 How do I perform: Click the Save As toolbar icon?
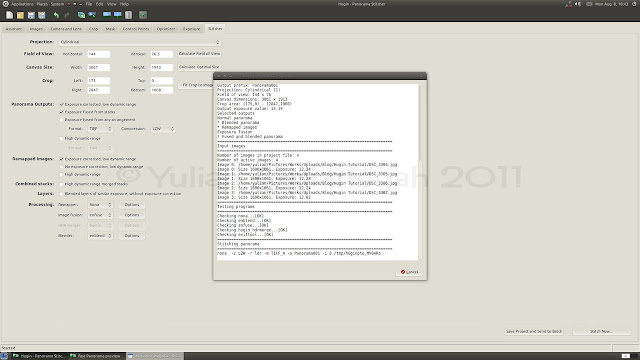point(42,15)
